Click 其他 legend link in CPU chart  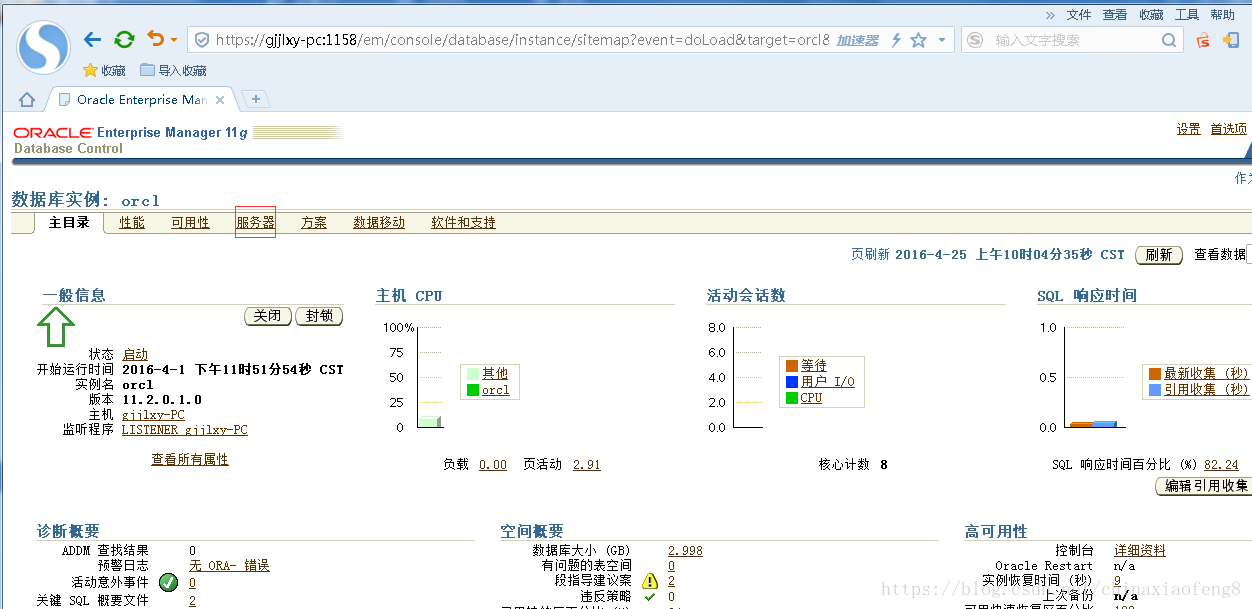click(x=495, y=374)
